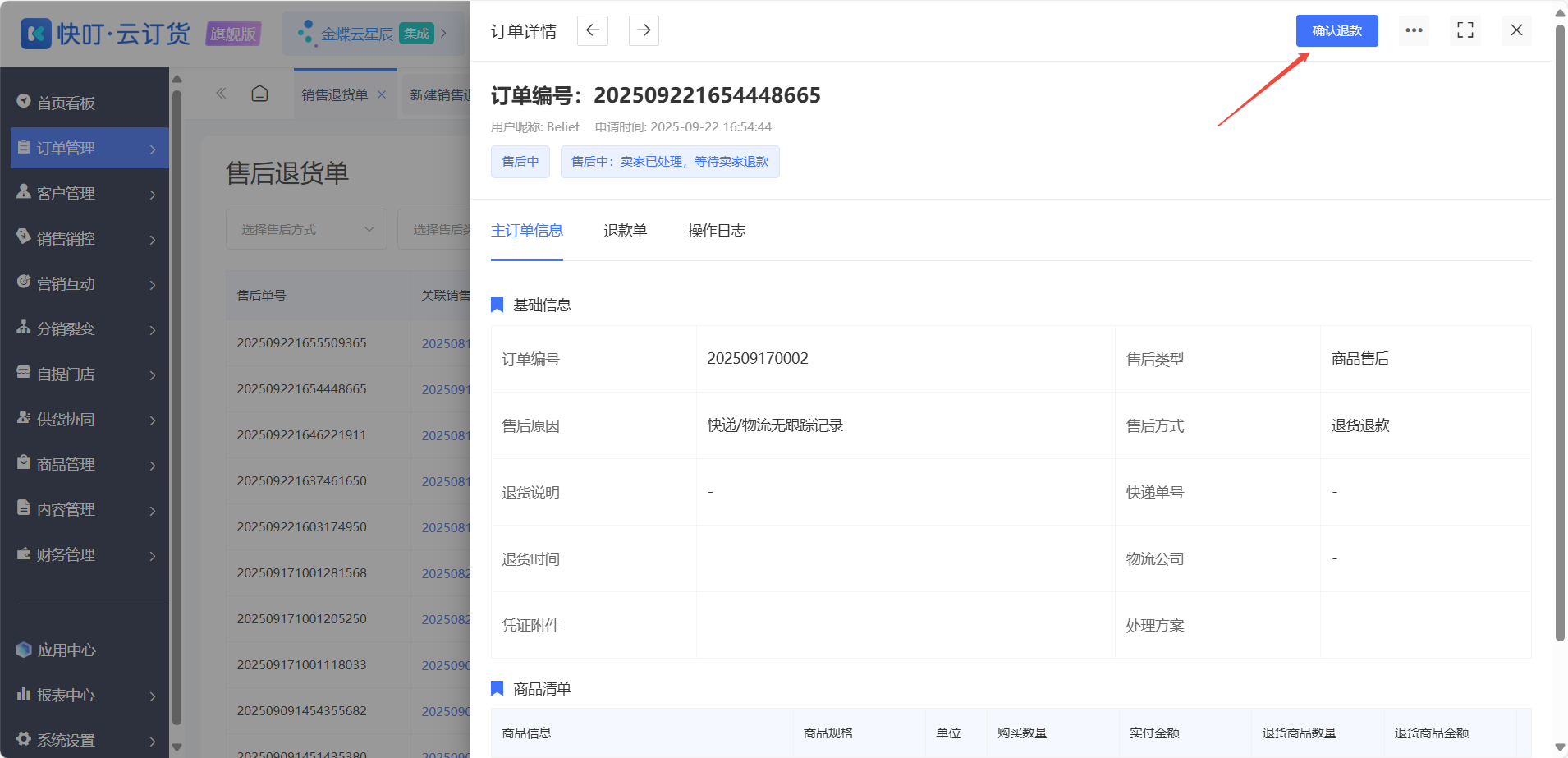The height and width of the screenshot is (758, 1568).
Task: Close the order detail panel
Action: 1516,30
